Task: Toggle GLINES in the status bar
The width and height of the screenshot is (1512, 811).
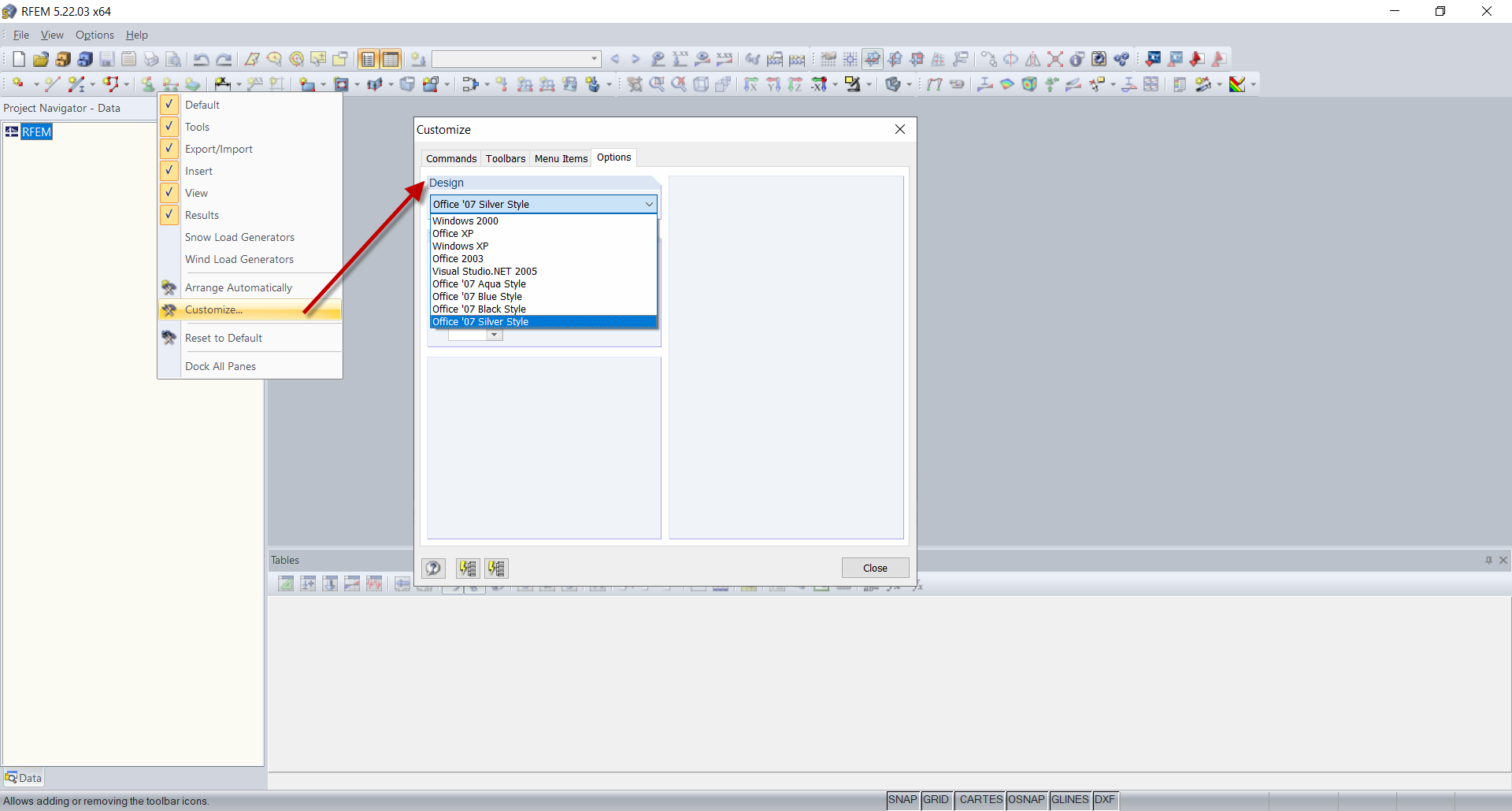Action: [1069, 799]
